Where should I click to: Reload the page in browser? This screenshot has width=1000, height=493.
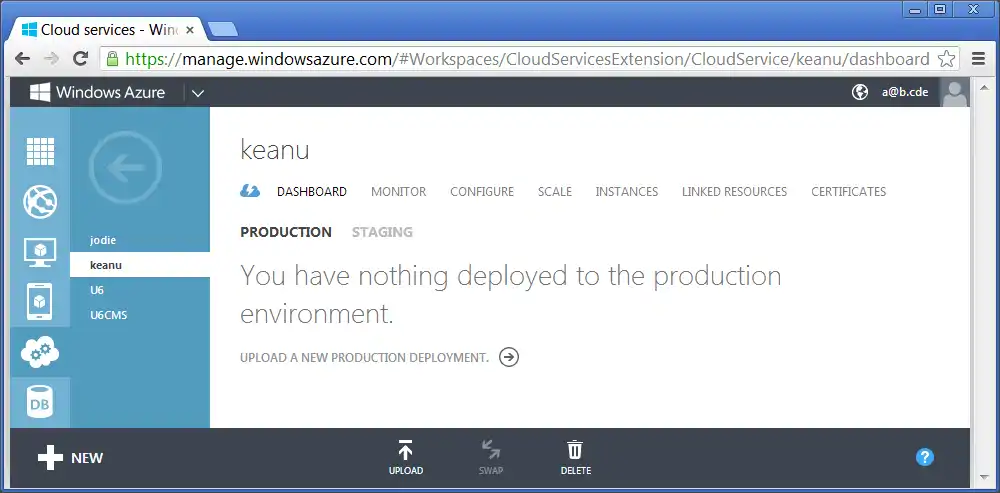pos(80,59)
